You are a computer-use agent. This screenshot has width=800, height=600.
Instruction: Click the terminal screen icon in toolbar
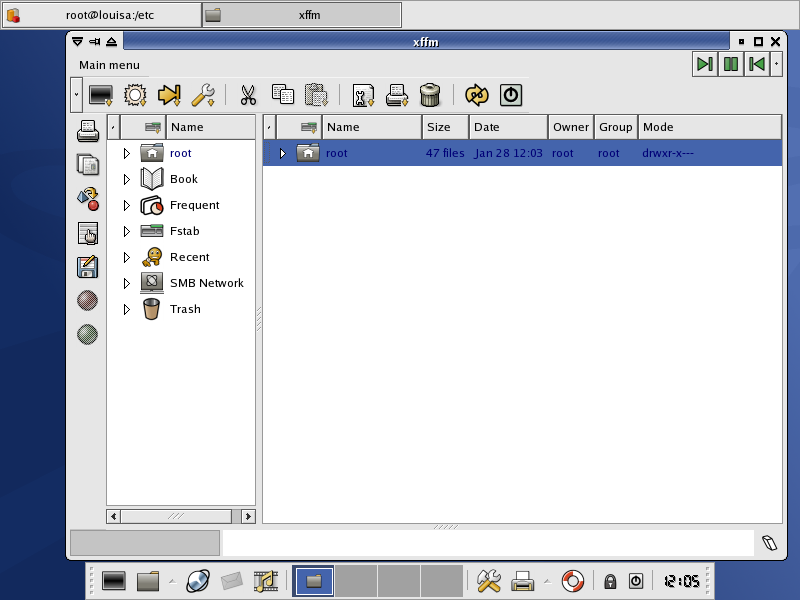coord(100,95)
